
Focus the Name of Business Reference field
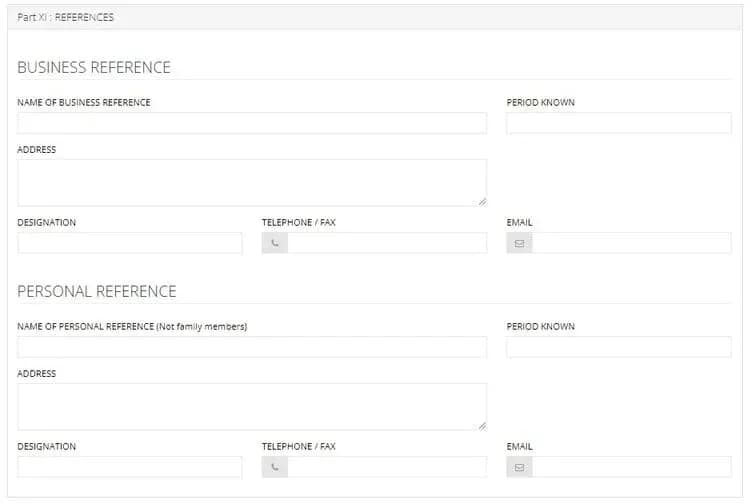252,123
